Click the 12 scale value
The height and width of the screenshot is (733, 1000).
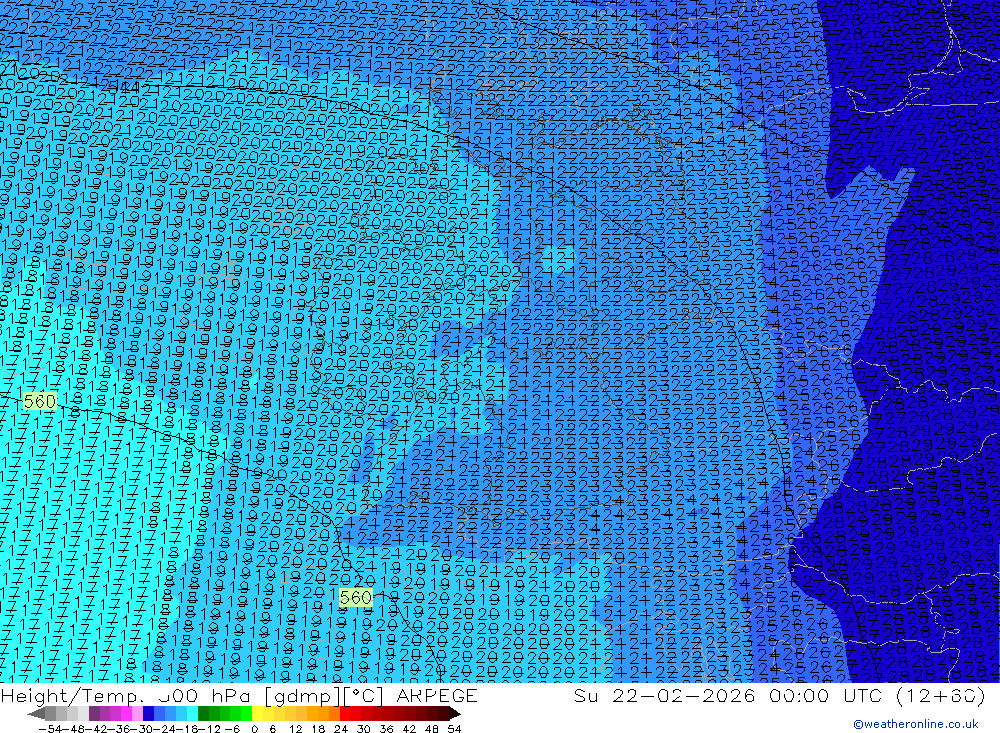tap(295, 729)
